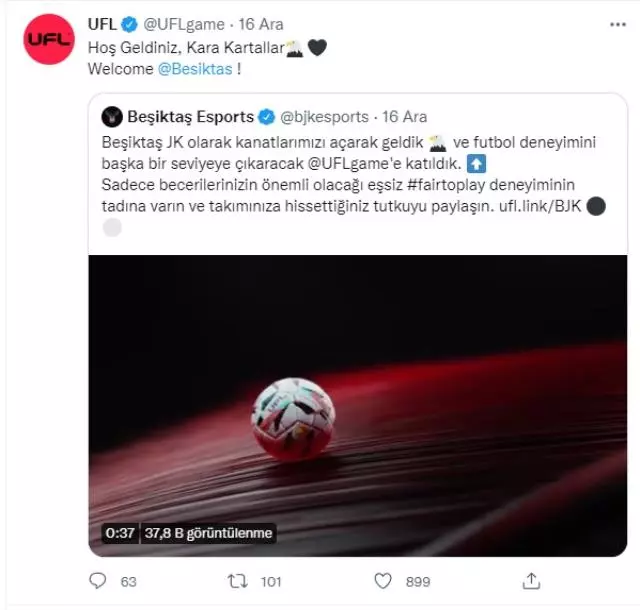Screen dimensions: 640x610
Task: Retweet using the arrows icon
Action: coord(238,581)
